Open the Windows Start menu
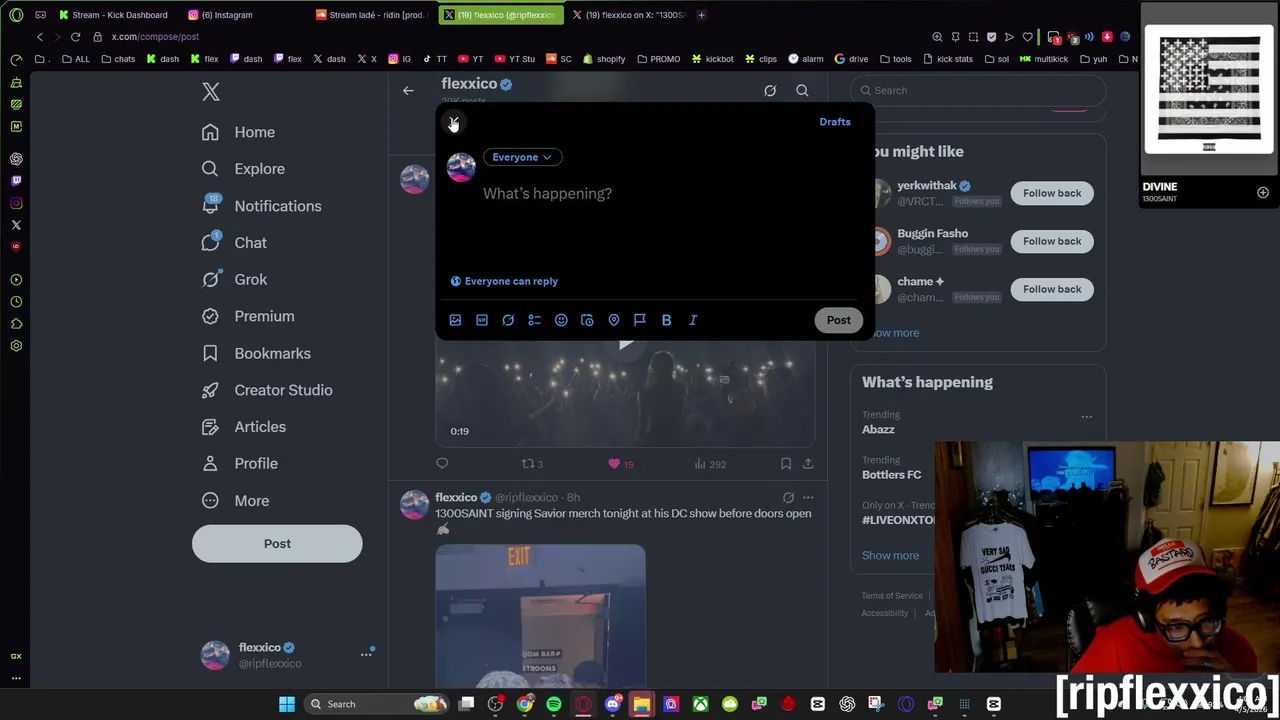Viewport: 1280px width, 720px height. [287, 704]
